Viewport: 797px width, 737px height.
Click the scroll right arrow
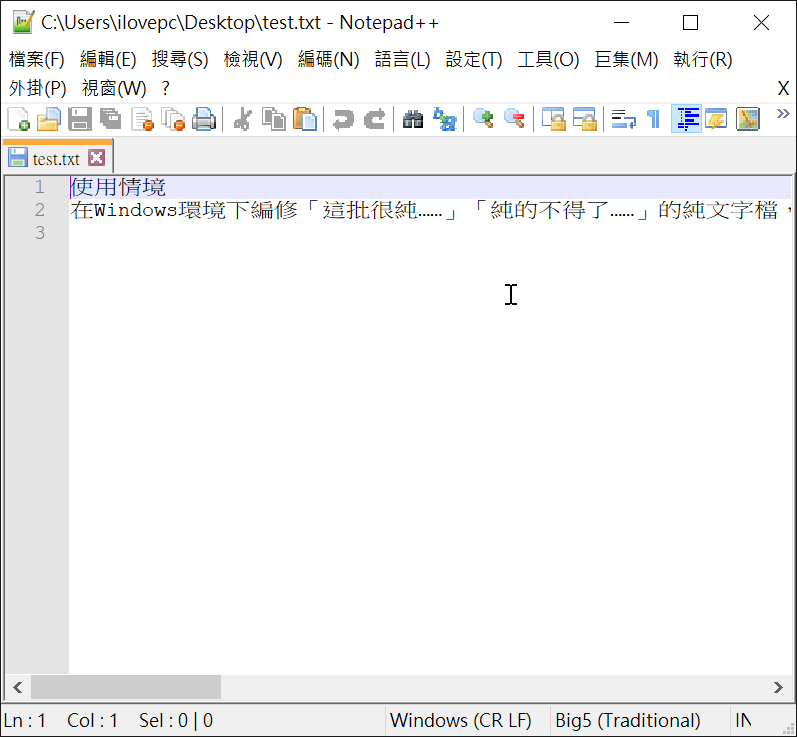pyautogui.click(x=778, y=687)
